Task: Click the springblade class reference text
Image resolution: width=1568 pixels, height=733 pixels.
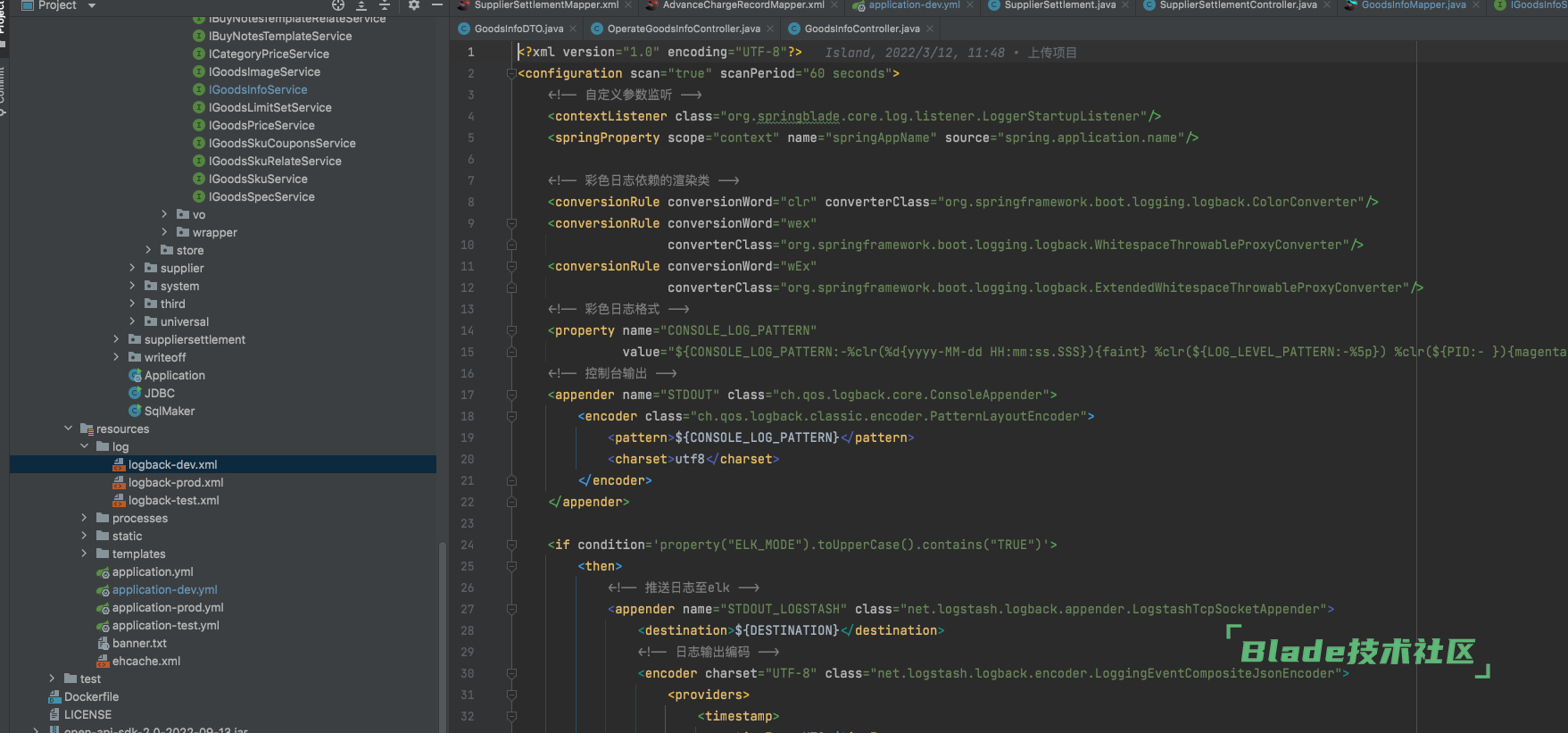Action: pyautogui.click(x=799, y=116)
